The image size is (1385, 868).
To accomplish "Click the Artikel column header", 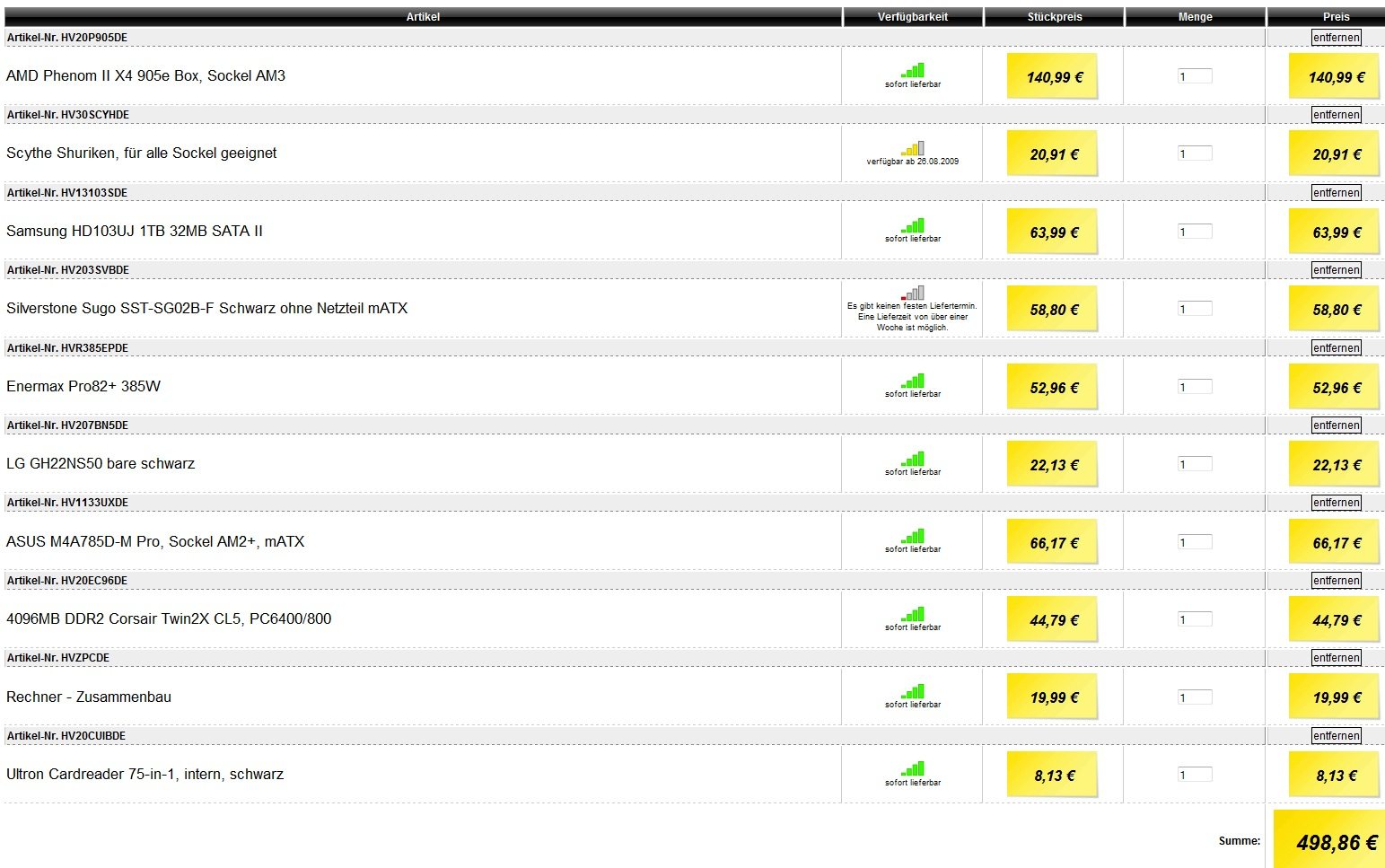I will [x=423, y=17].
